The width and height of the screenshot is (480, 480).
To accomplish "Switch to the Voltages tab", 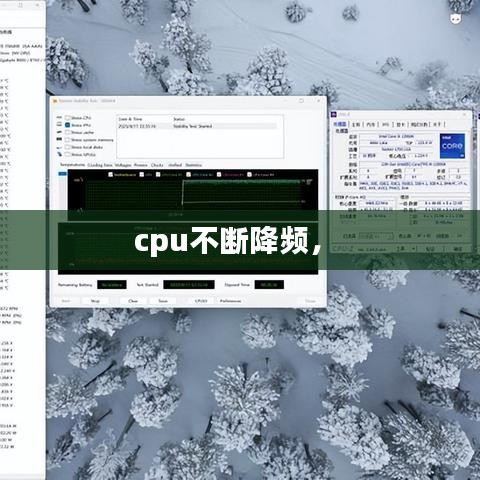I will (x=123, y=165).
